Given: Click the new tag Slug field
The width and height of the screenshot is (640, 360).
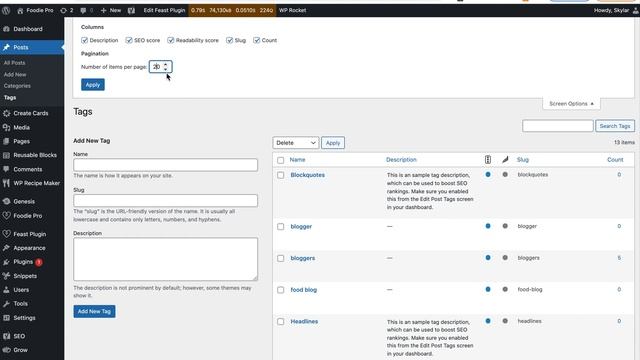Looking at the screenshot, I should click(x=165, y=200).
